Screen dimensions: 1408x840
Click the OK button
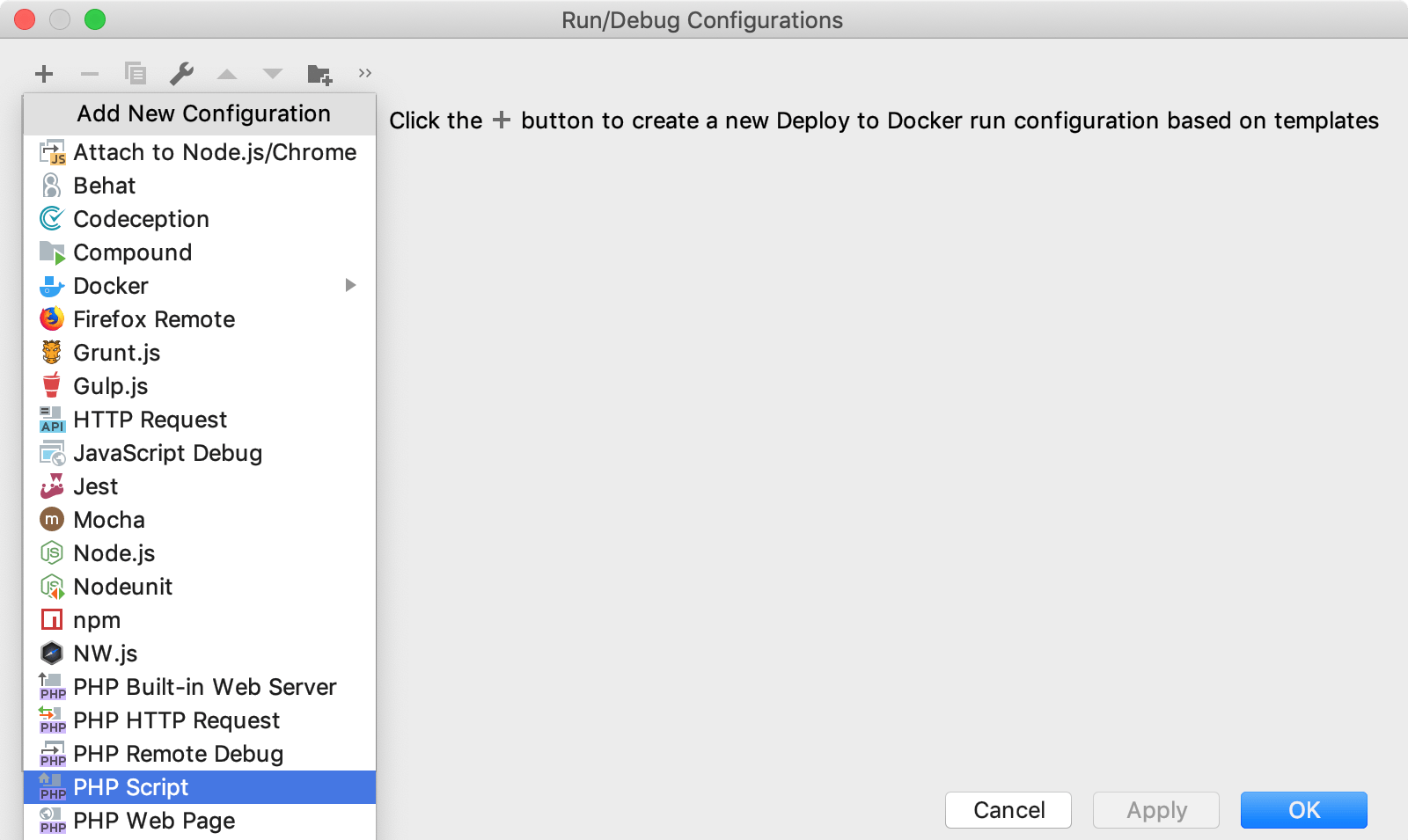click(x=1304, y=810)
